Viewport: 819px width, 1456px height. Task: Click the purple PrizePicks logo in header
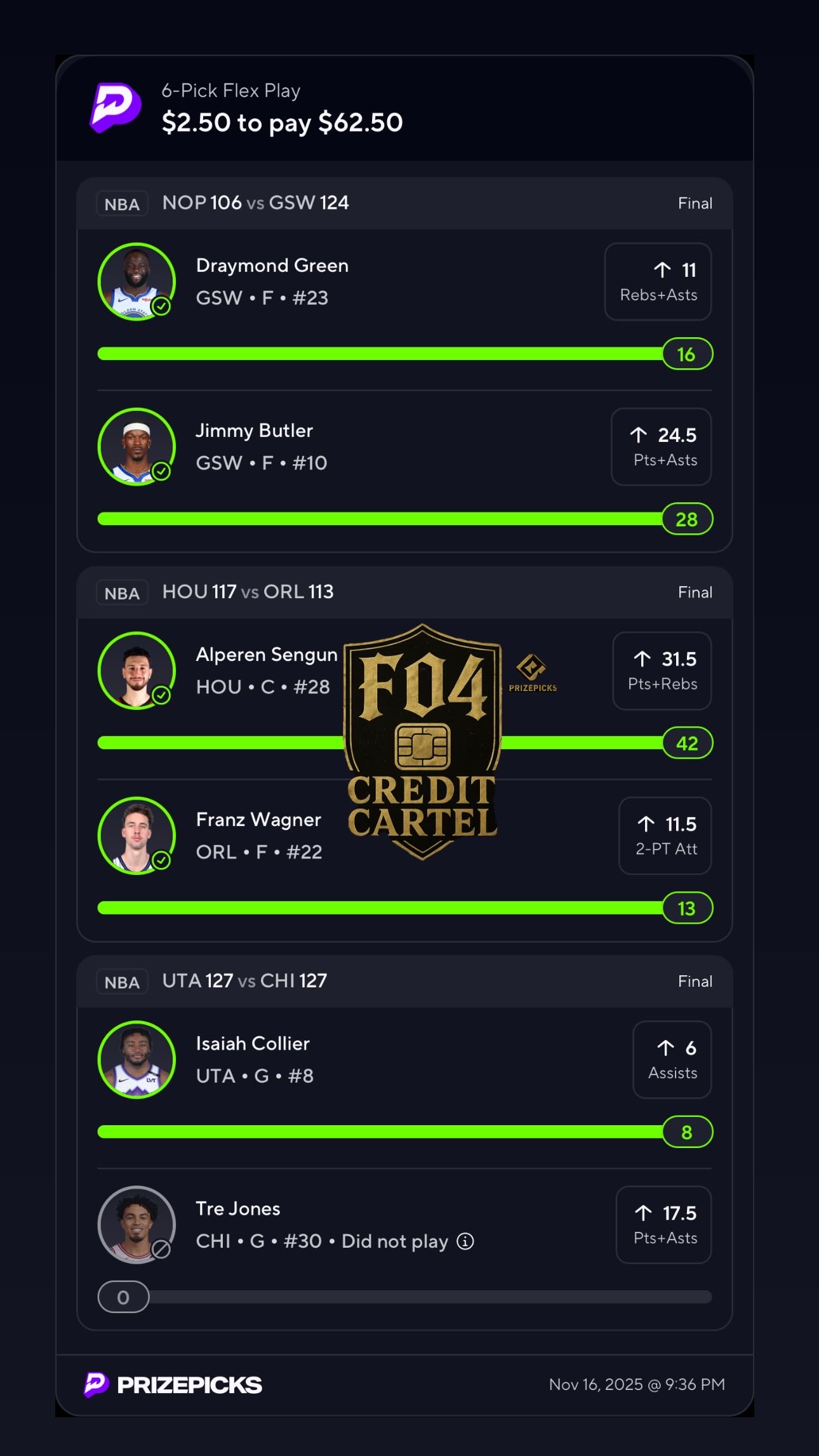(116, 107)
